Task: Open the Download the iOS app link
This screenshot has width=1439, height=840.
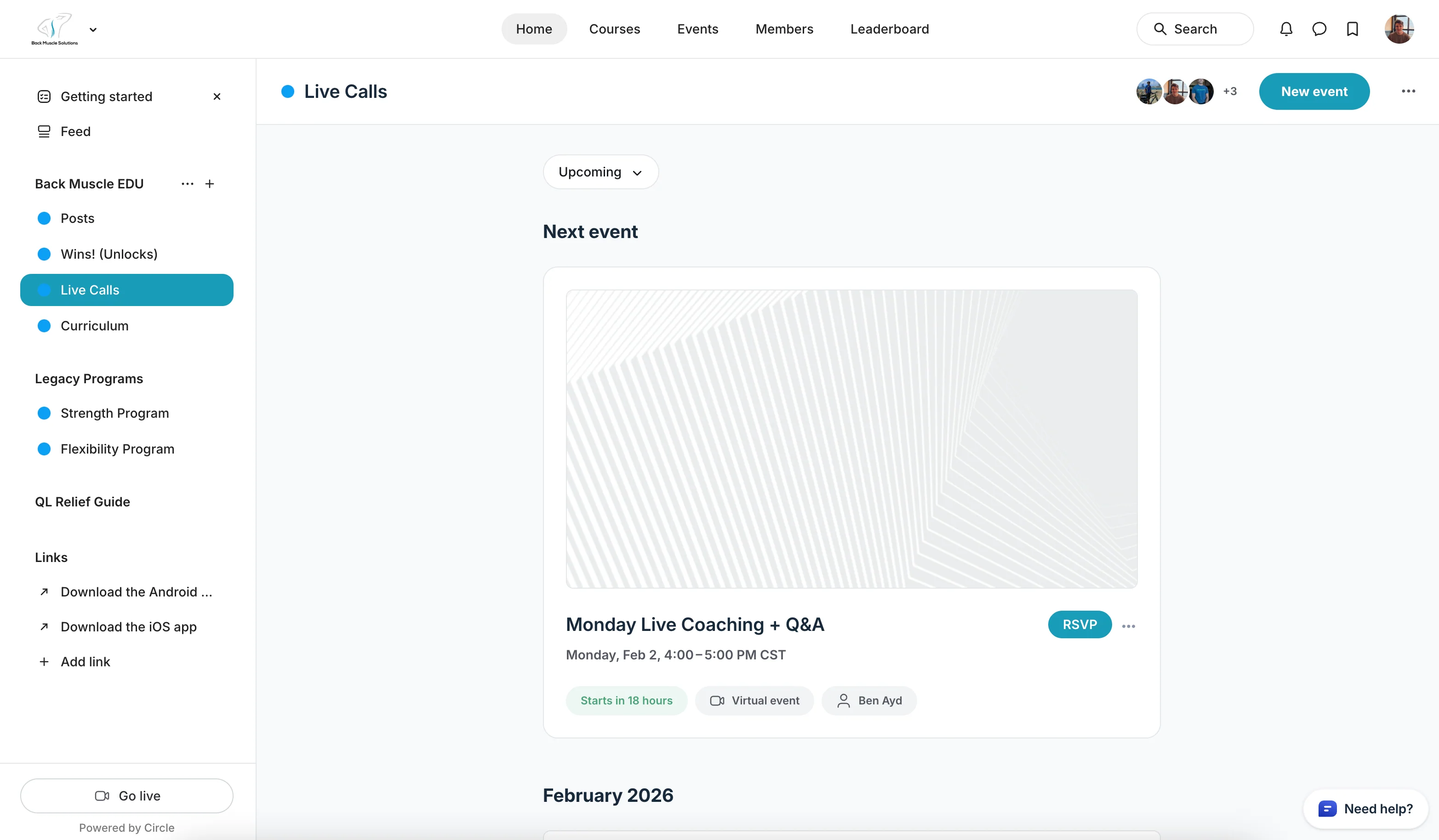Action: pos(128,627)
